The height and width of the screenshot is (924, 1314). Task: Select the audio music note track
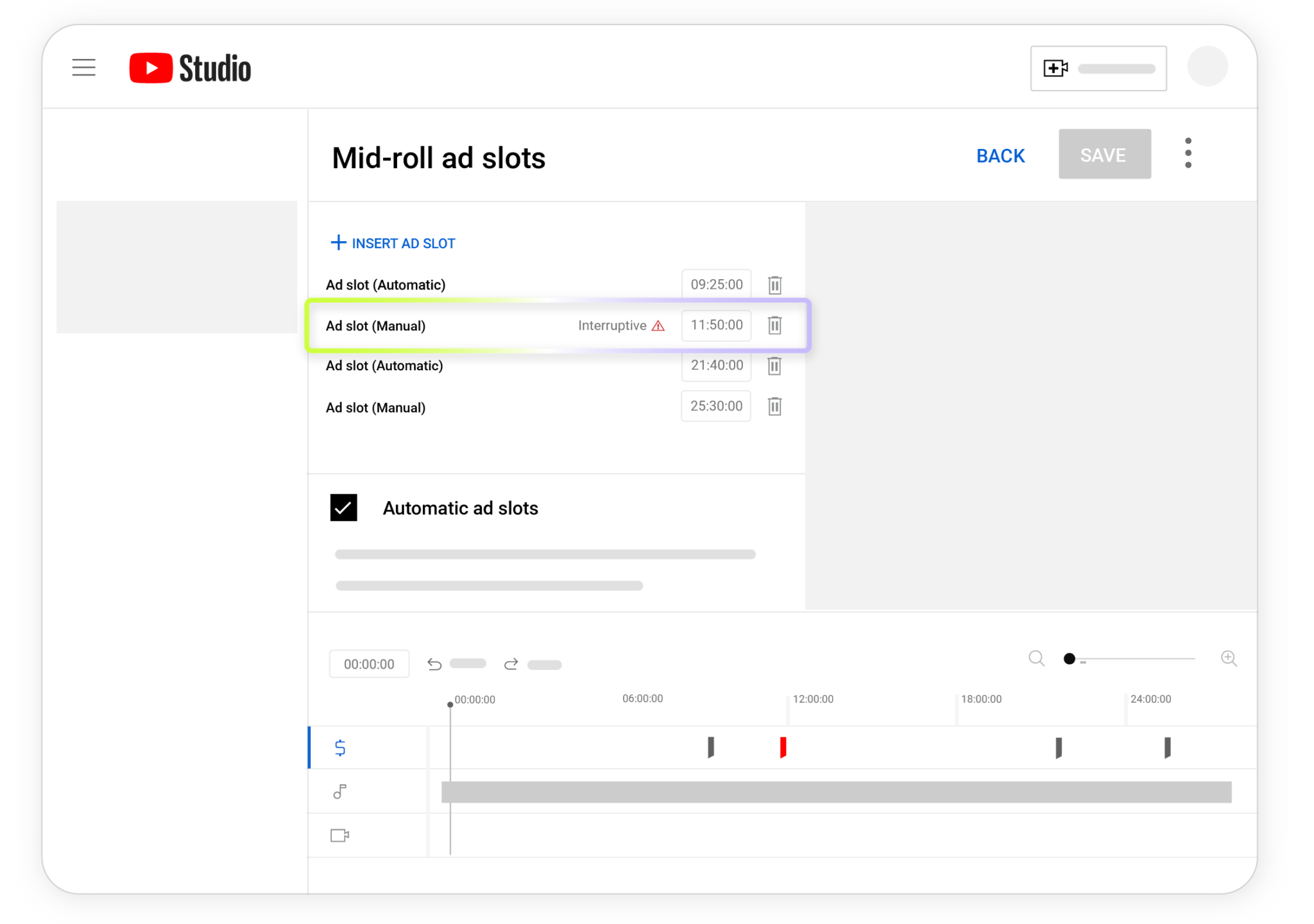[x=340, y=792]
